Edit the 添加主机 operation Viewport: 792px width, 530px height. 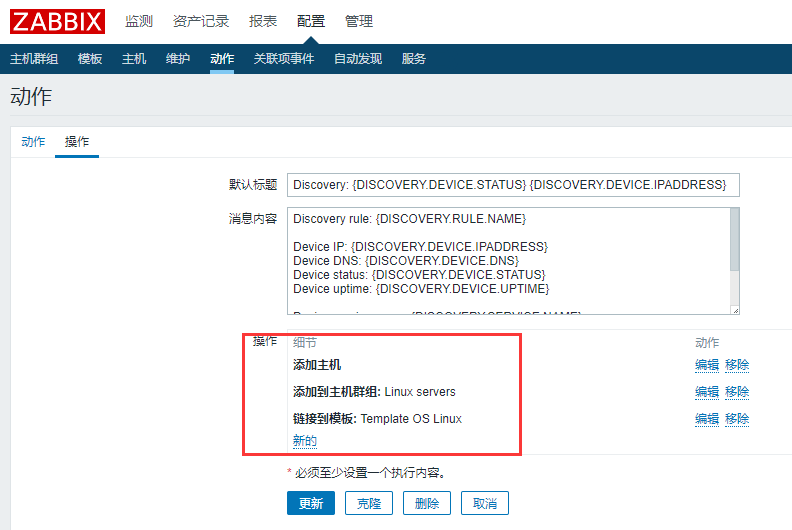(706, 365)
